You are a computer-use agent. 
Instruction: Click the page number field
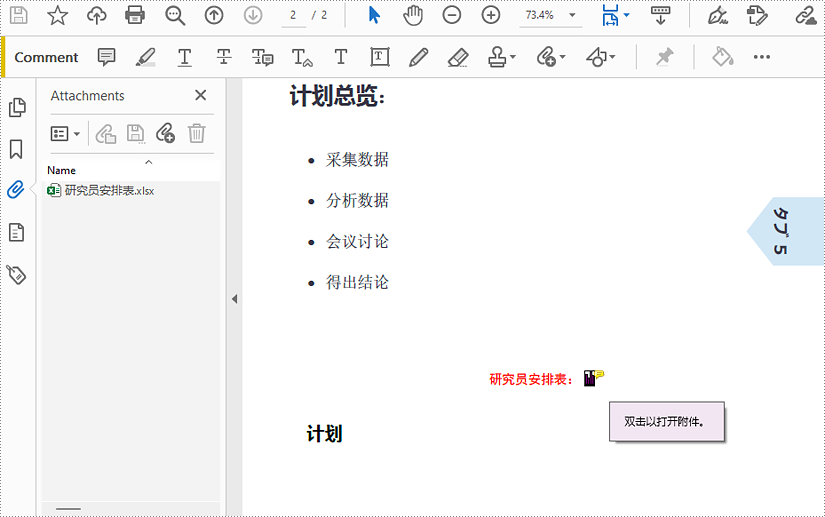(294, 15)
